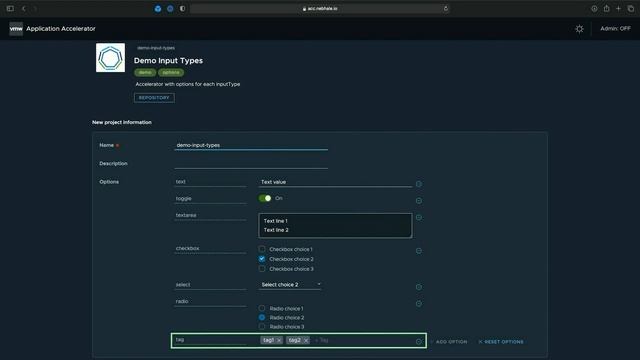This screenshot has height=360, width=640.
Task: Edit the 'tag' option name field
Action: (x=211, y=340)
